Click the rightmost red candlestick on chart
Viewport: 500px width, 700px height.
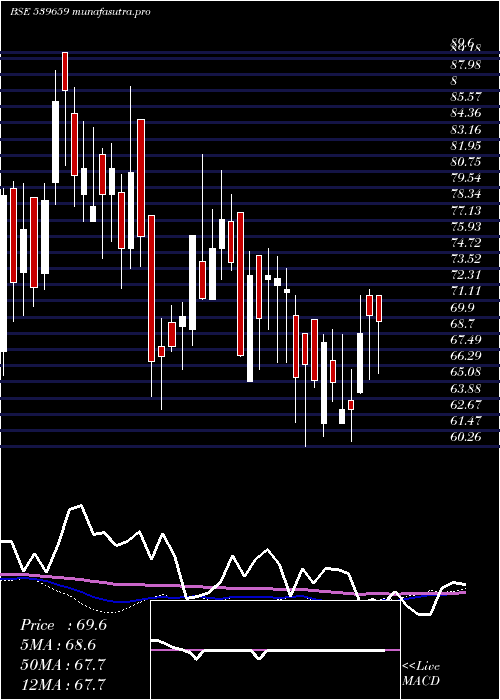pos(379,308)
